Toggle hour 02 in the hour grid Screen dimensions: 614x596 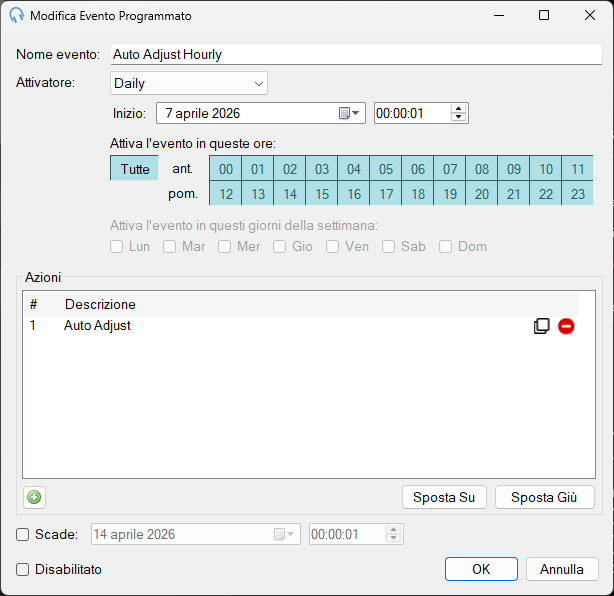click(x=290, y=168)
